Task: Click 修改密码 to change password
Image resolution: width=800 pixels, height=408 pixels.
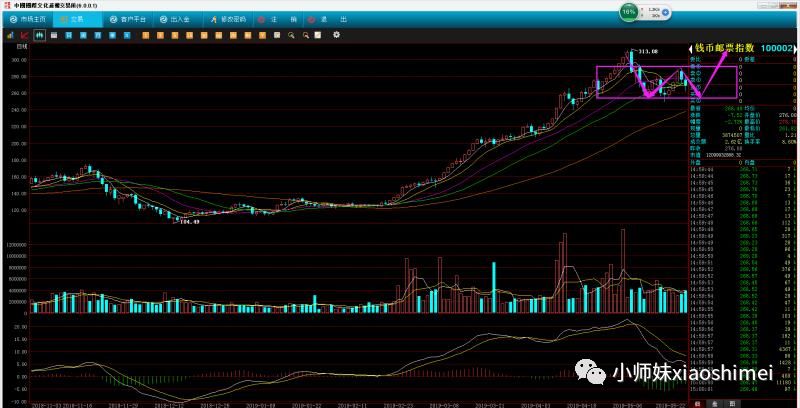Action: (x=228, y=19)
